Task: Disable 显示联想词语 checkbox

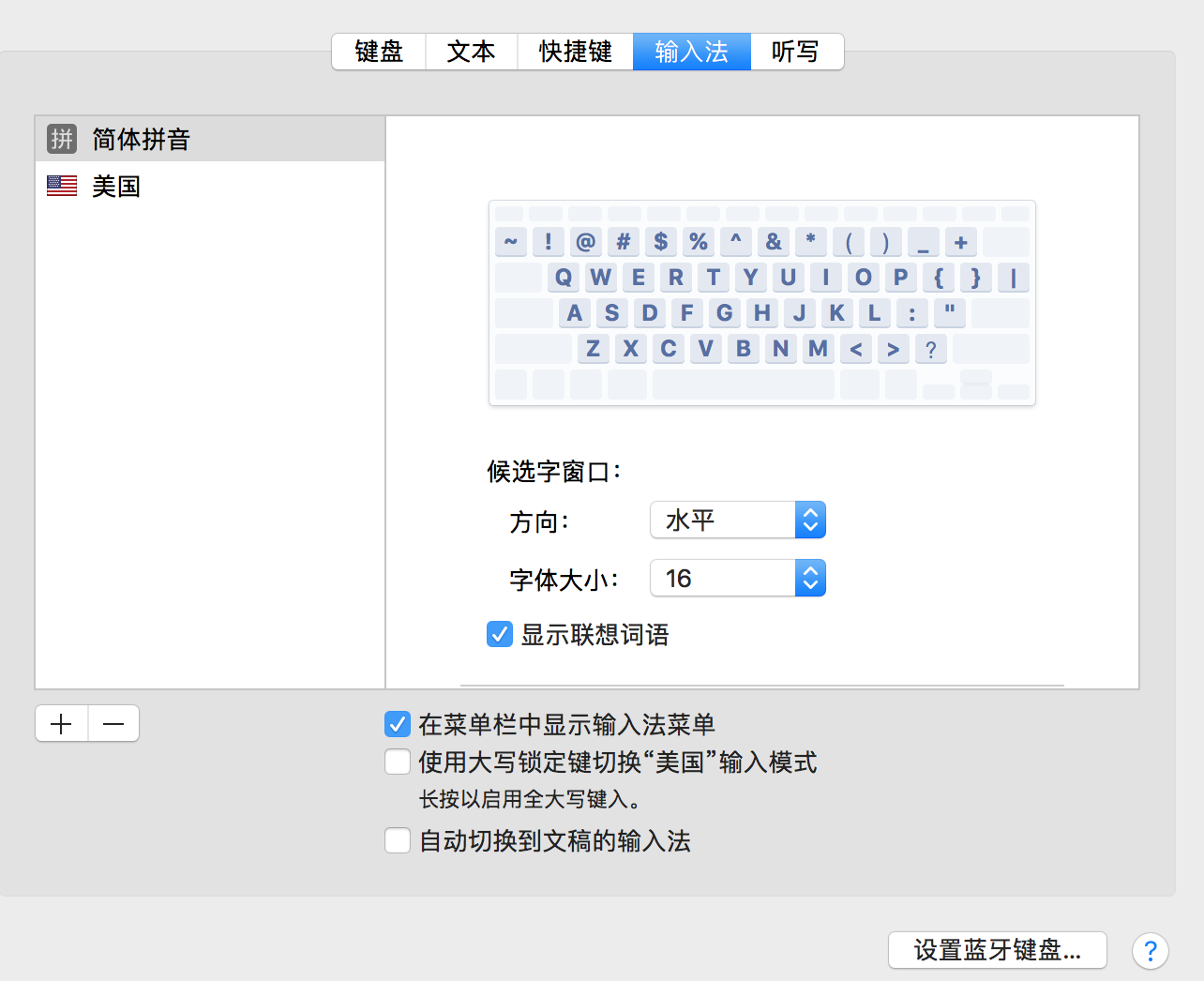Action: click(x=500, y=635)
